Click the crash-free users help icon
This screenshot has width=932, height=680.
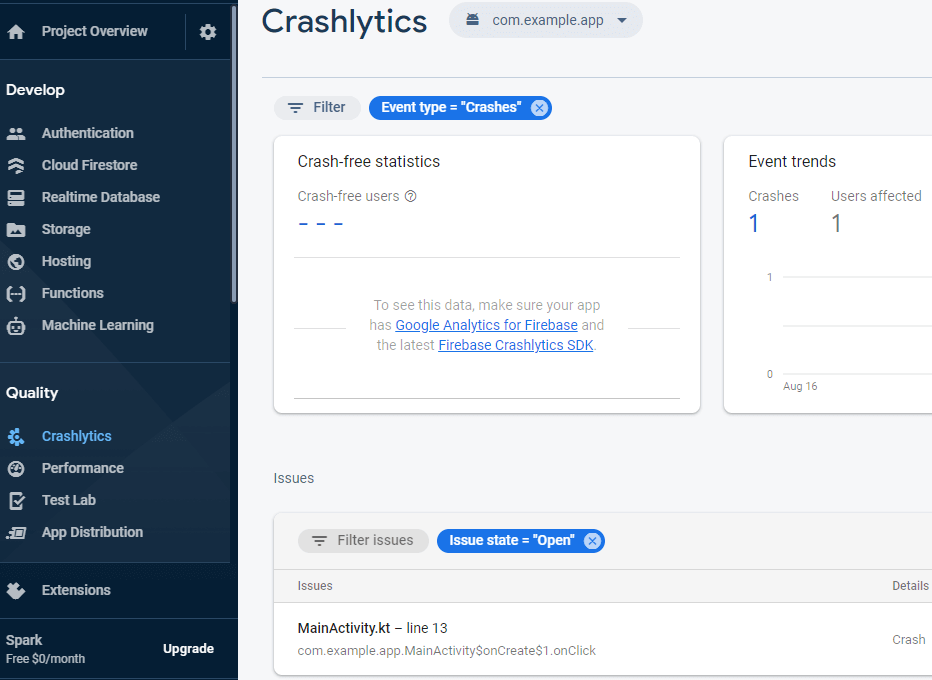coord(410,196)
